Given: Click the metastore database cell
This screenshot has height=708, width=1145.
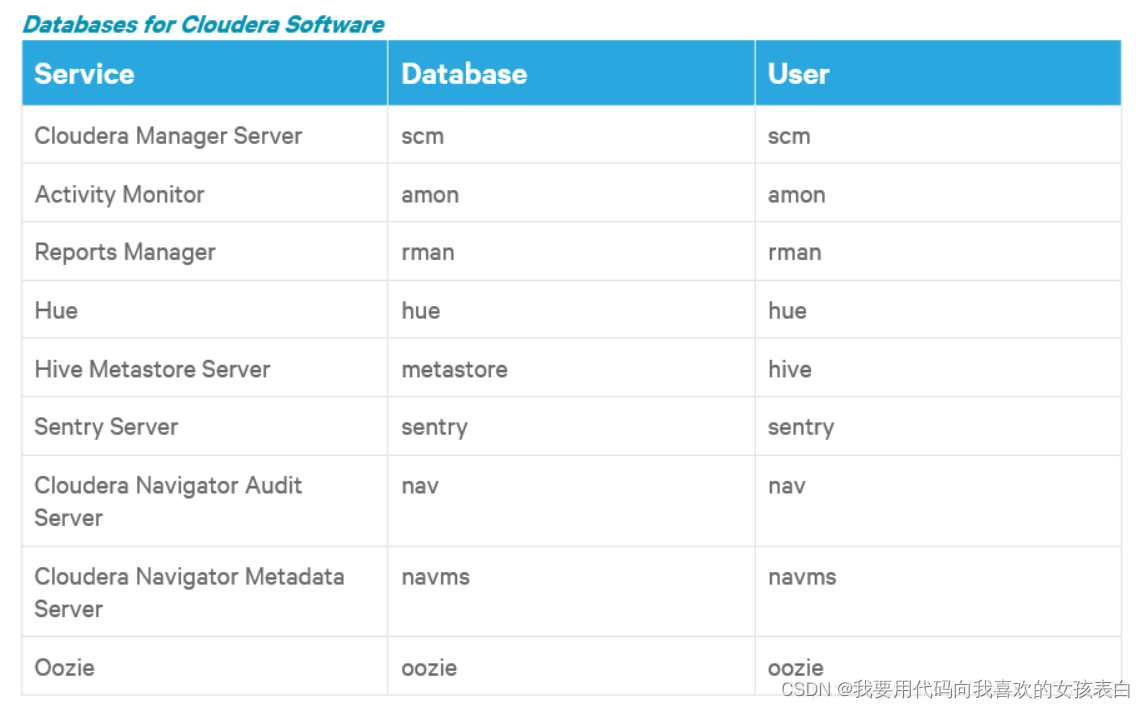Looking at the screenshot, I should (454, 369).
